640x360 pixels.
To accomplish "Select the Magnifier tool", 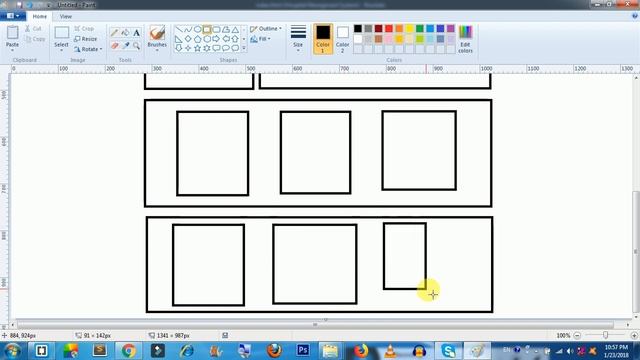I will click(136, 45).
